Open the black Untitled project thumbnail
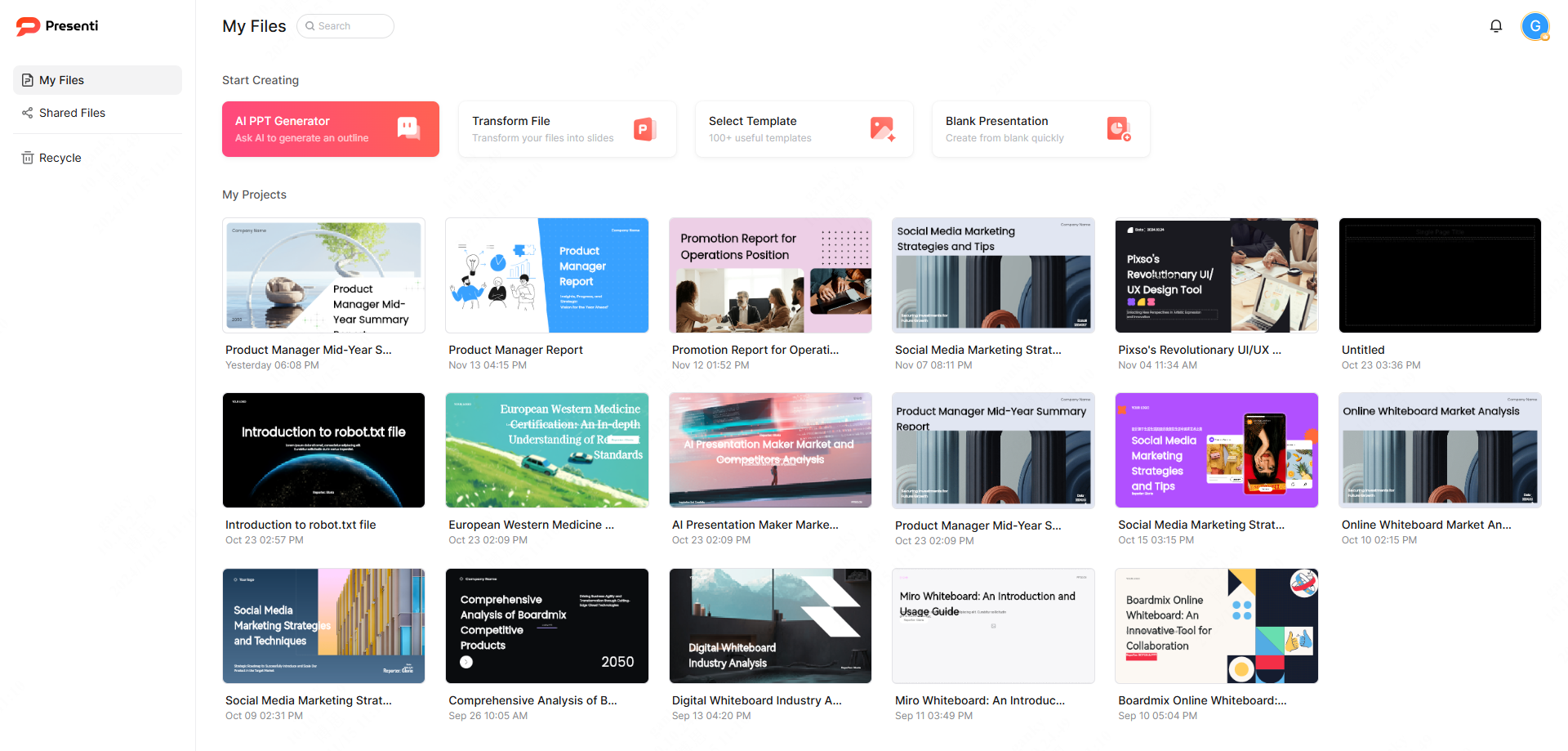Screen dimensions: 1568x751 (1440, 275)
